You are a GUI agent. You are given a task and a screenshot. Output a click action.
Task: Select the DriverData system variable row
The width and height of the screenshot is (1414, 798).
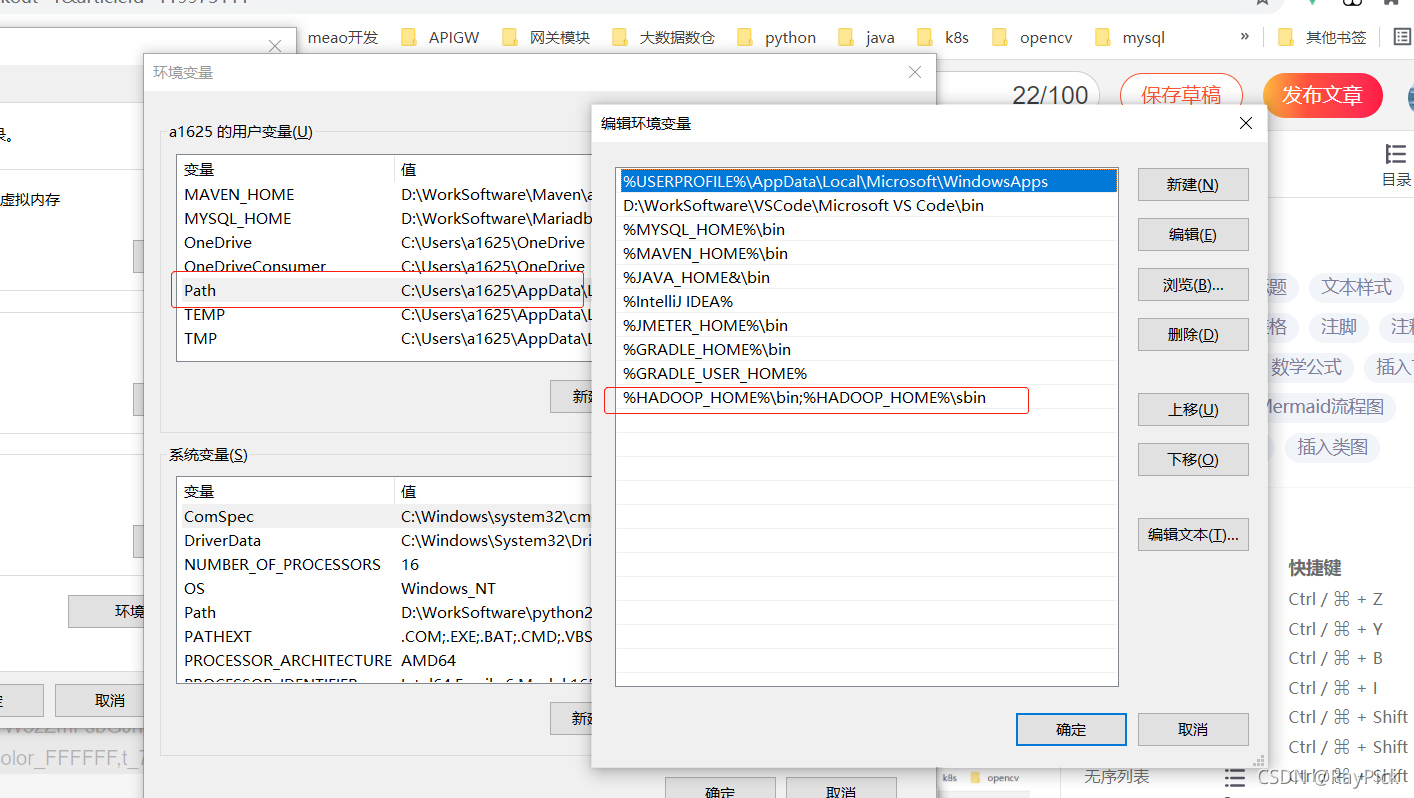385,541
